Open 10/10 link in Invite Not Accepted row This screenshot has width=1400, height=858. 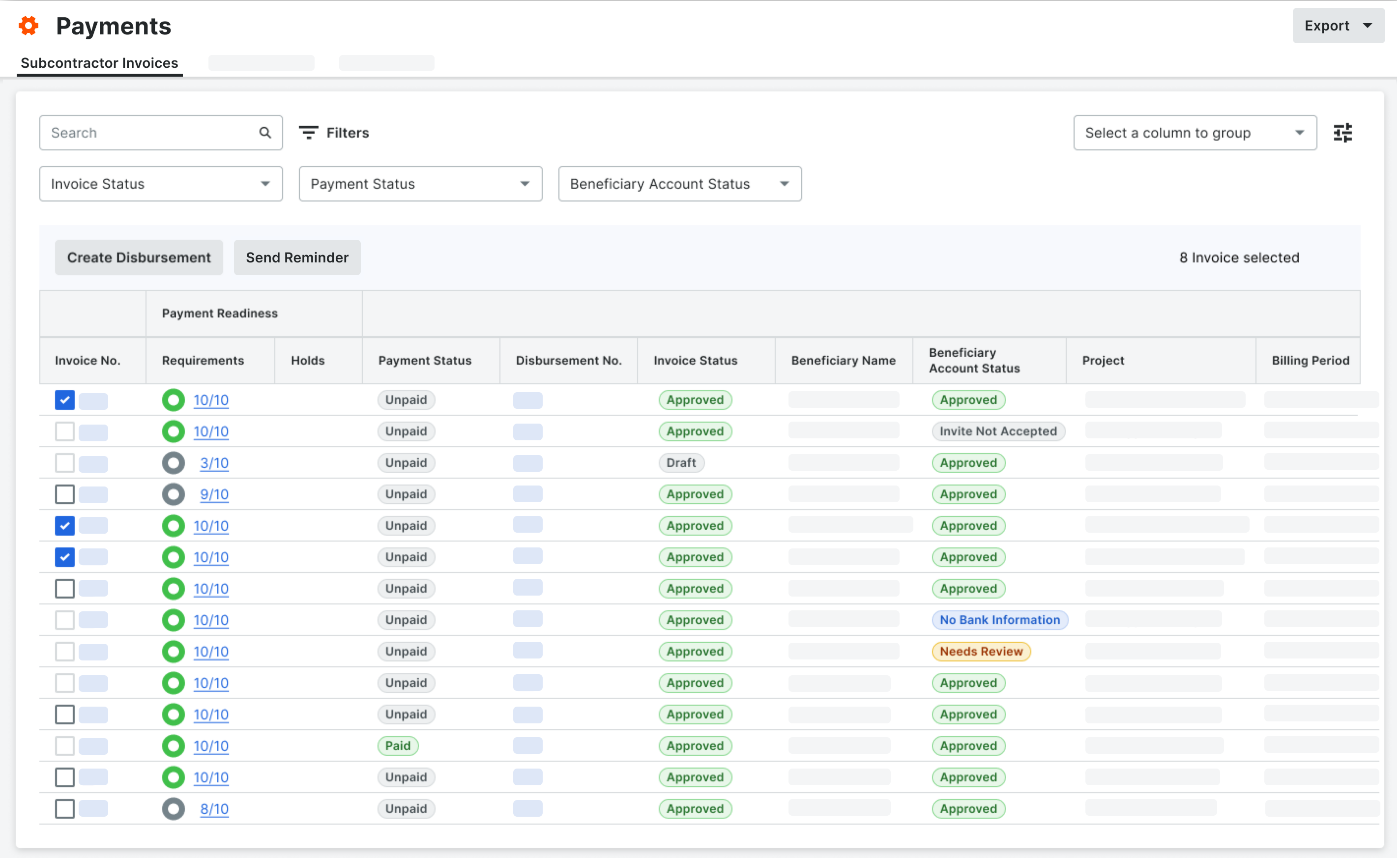[x=211, y=431]
